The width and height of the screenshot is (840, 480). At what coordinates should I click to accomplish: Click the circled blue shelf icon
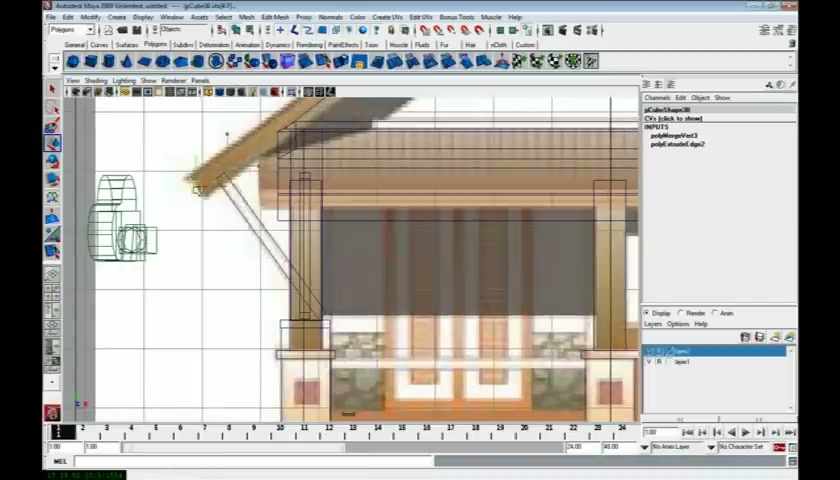click(216, 61)
